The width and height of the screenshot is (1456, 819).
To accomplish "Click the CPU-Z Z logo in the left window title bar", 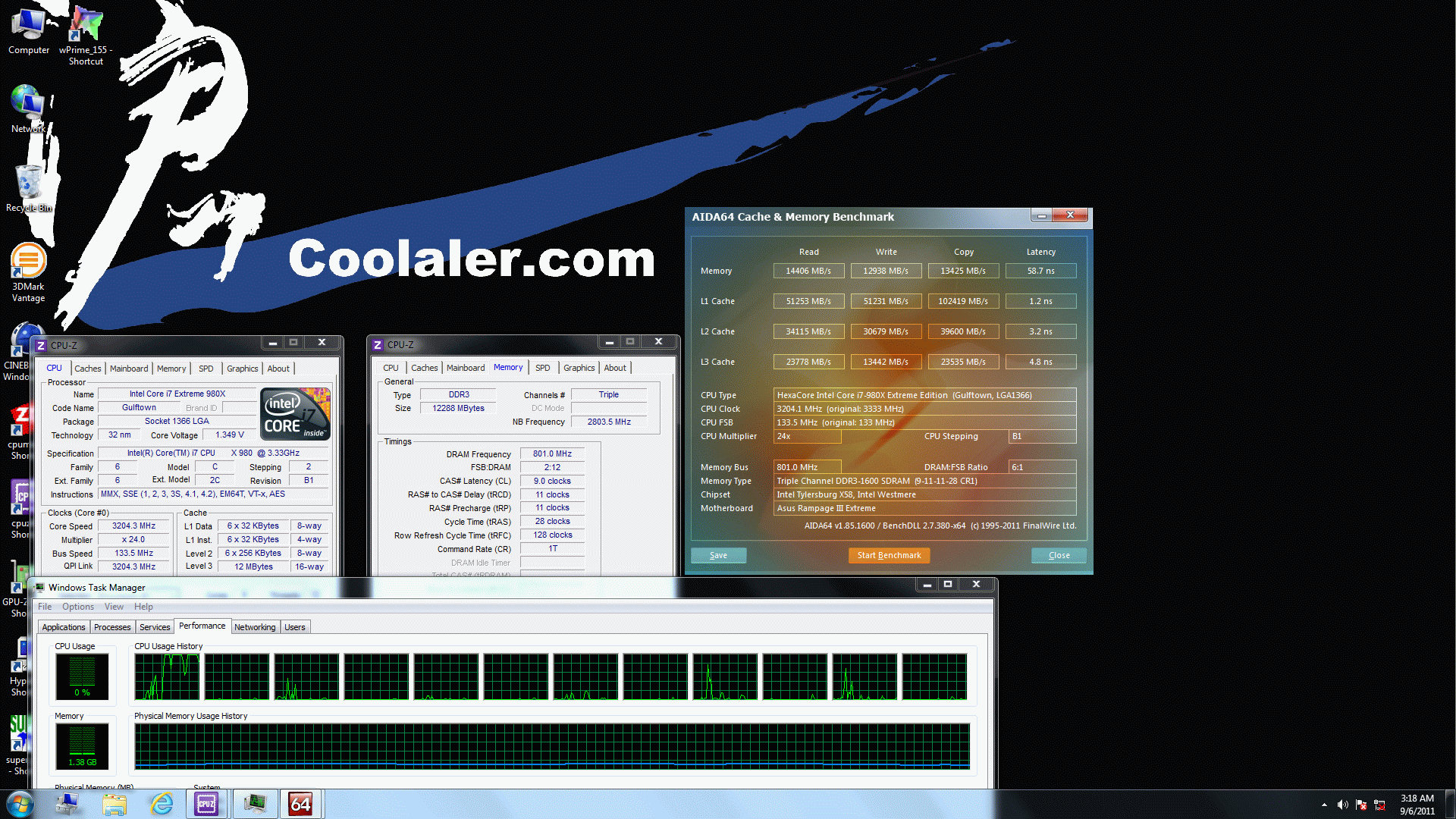I will pyautogui.click(x=41, y=345).
